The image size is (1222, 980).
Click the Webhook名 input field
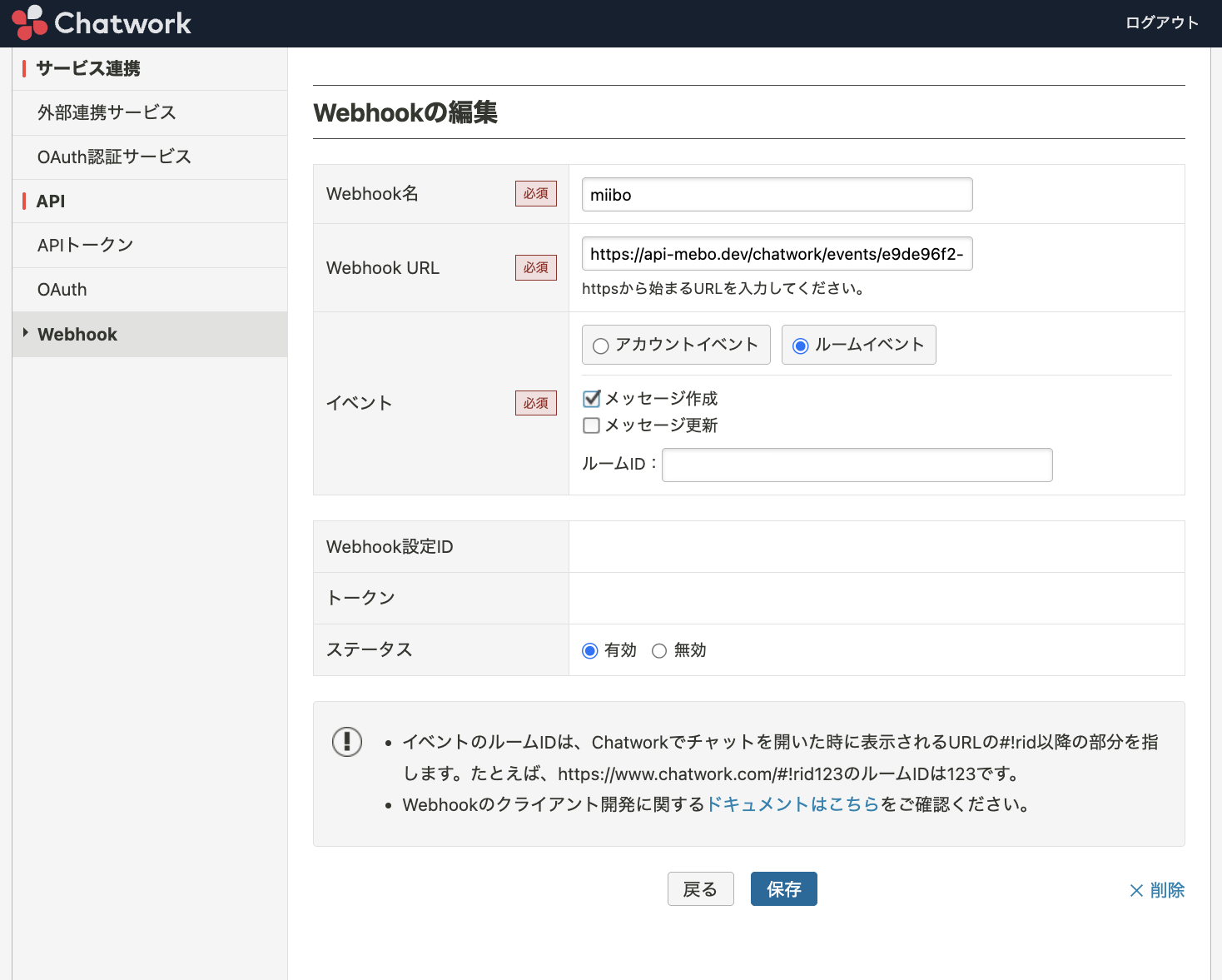coord(777,194)
